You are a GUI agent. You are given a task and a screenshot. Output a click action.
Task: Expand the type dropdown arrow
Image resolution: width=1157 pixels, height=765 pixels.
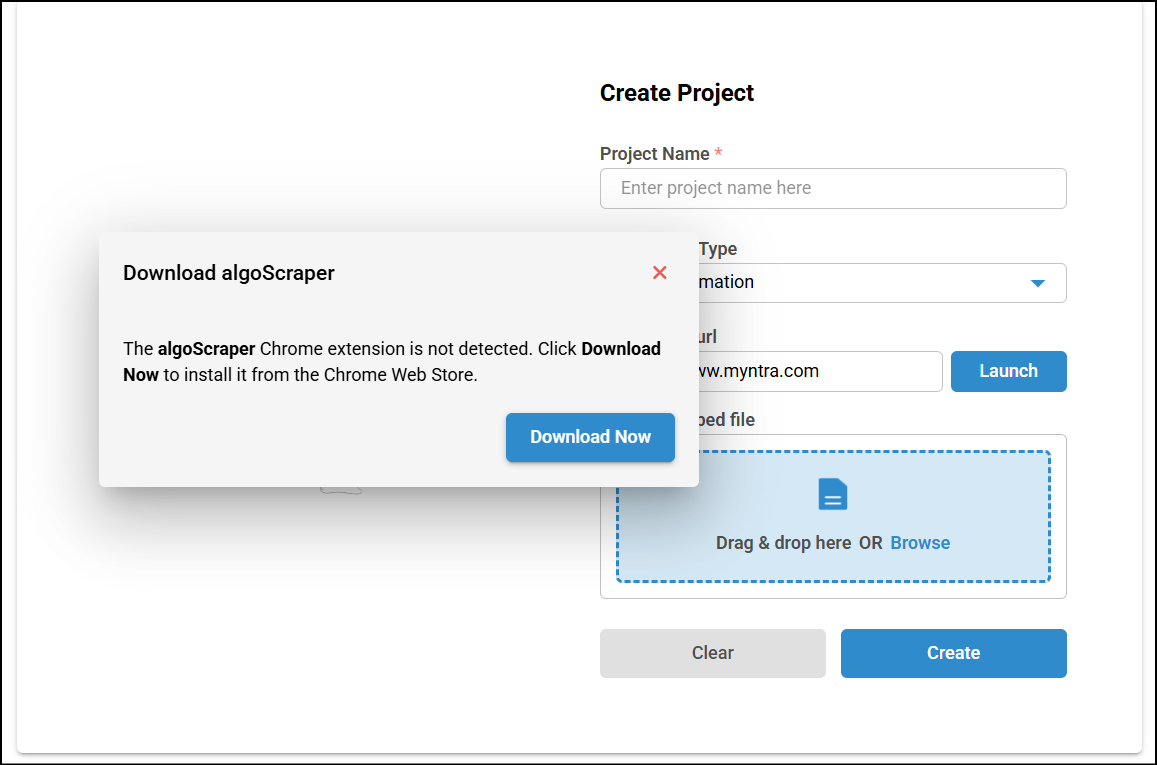pos(1037,283)
